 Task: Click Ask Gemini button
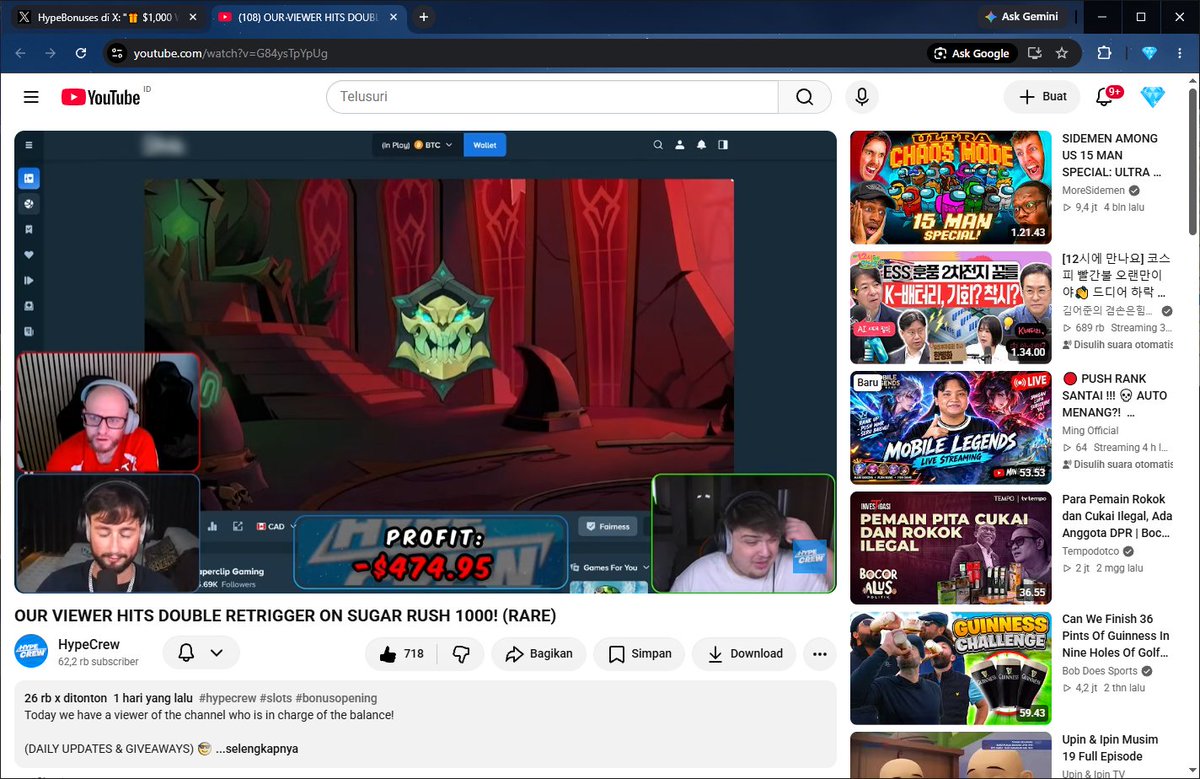point(1024,17)
